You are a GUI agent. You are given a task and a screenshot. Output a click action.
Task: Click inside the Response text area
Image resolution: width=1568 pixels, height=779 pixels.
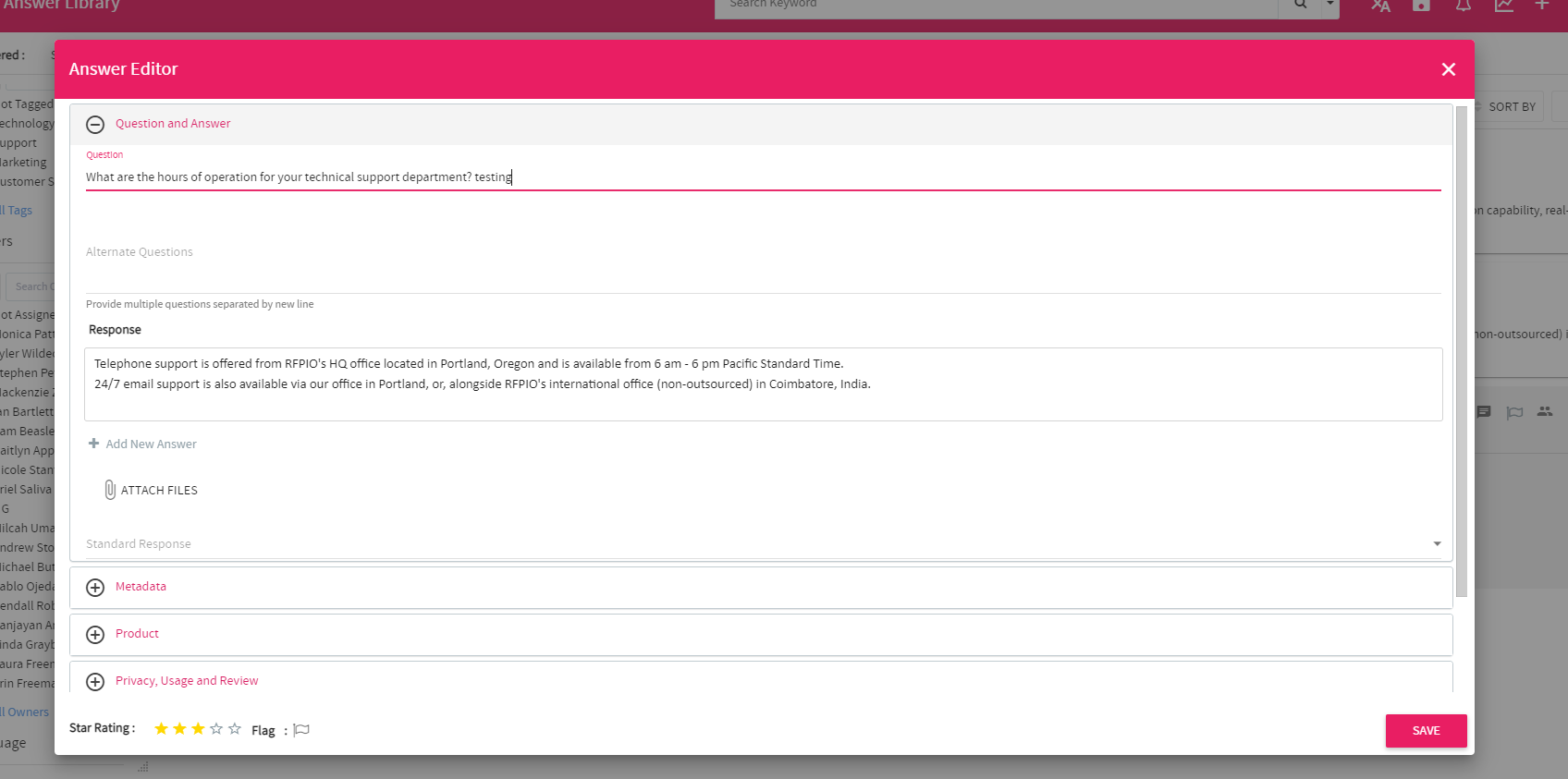click(x=764, y=384)
